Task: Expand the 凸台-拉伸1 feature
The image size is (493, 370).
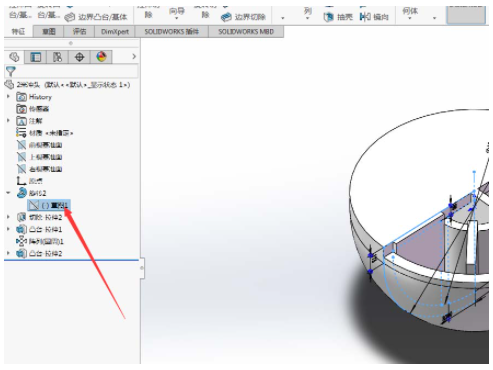Action: (x=8, y=229)
